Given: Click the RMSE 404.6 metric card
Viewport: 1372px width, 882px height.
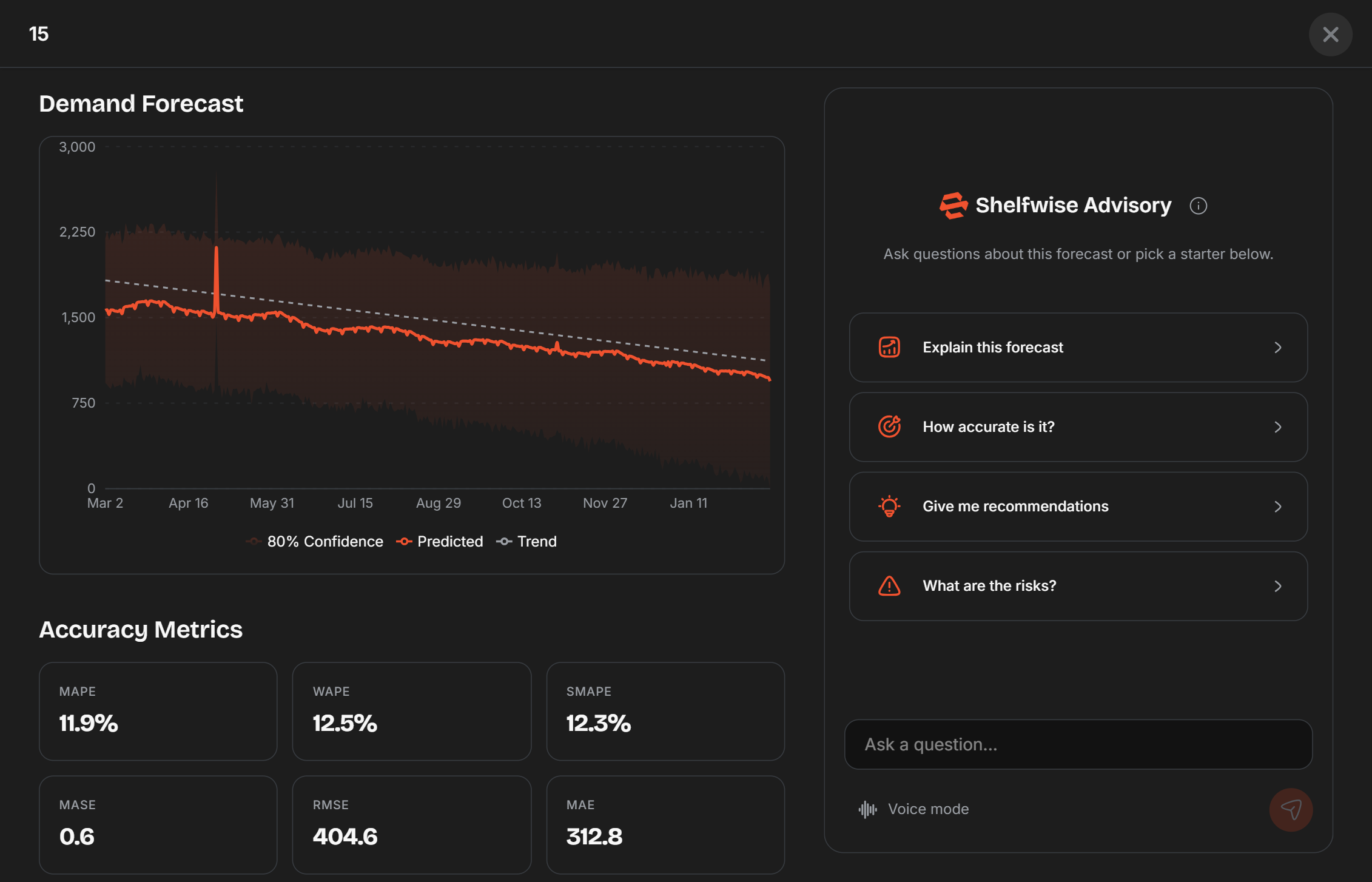Looking at the screenshot, I should [411, 824].
